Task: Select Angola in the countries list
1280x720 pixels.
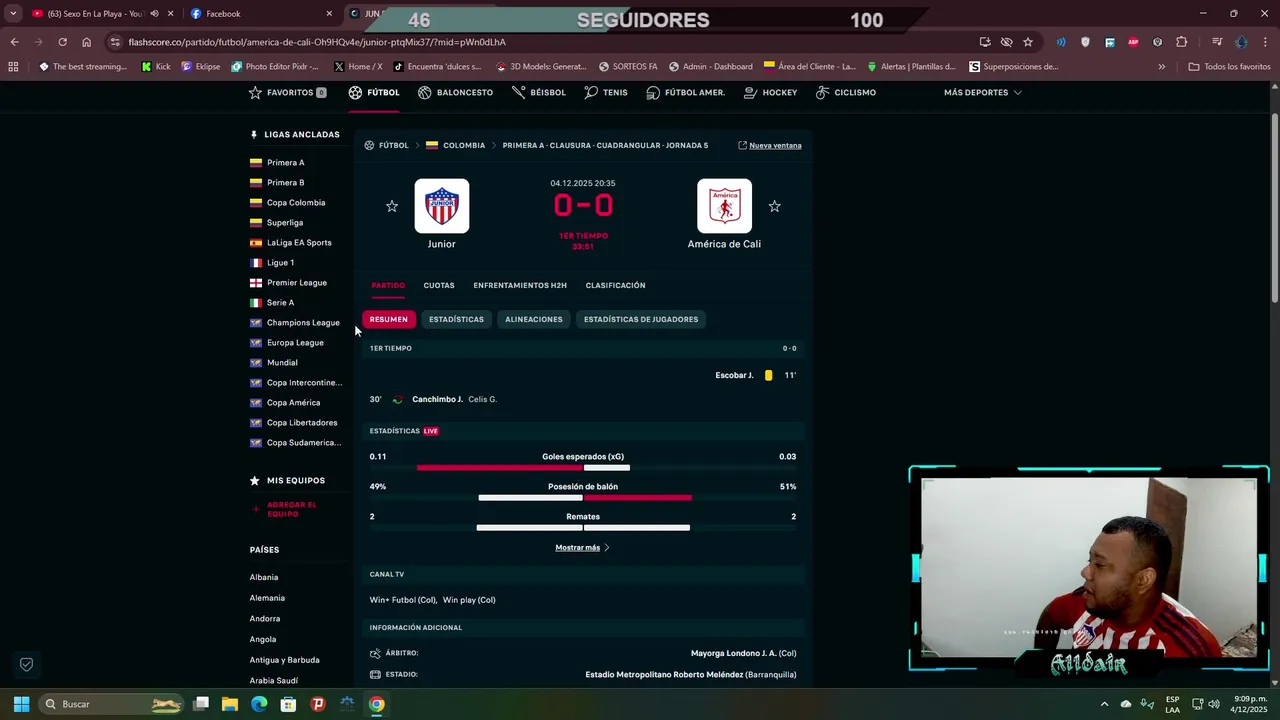Action: tap(263, 639)
